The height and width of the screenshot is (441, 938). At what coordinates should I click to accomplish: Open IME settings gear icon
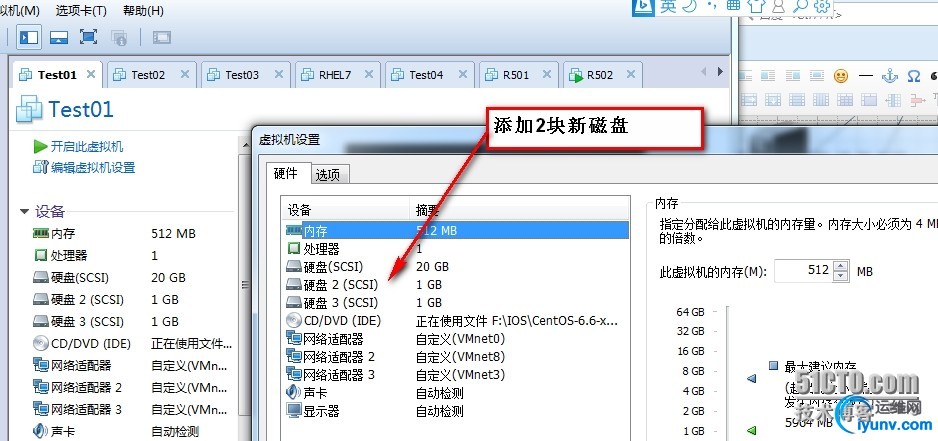pyautogui.click(x=823, y=6)
